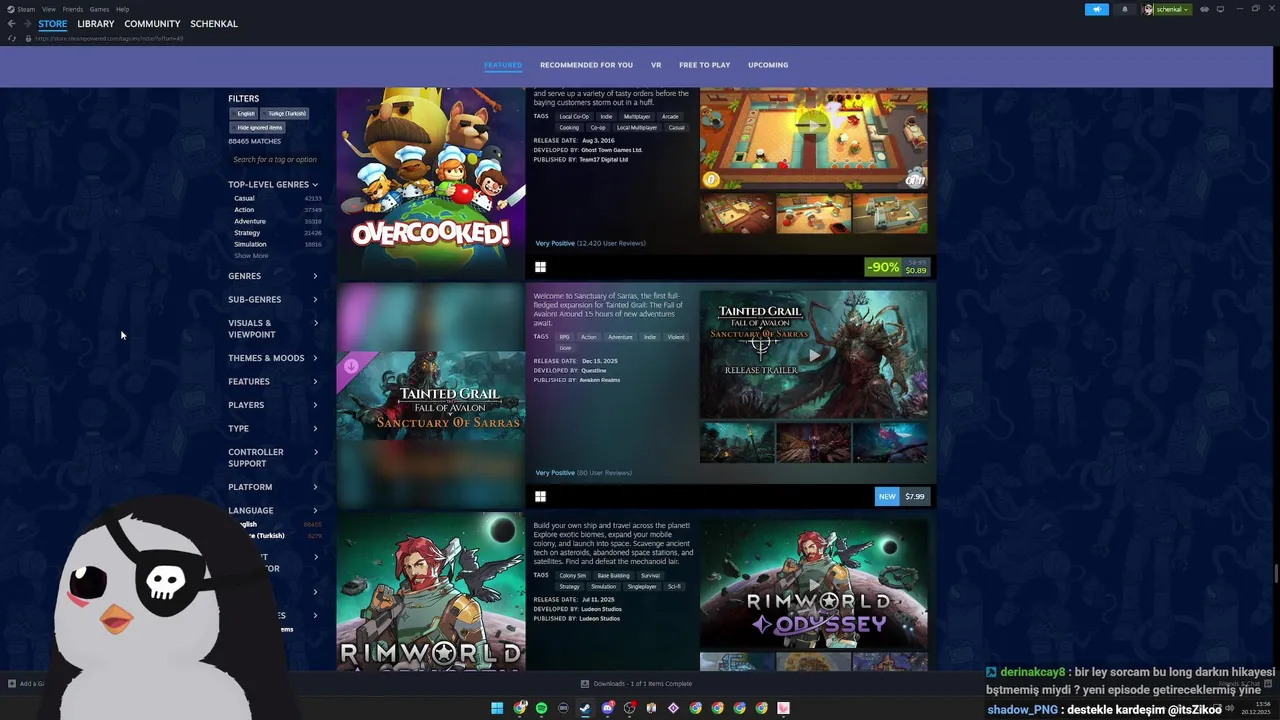Open the View menu
1280x720 pixels.
pyautogui.click(x=48, y=9)
